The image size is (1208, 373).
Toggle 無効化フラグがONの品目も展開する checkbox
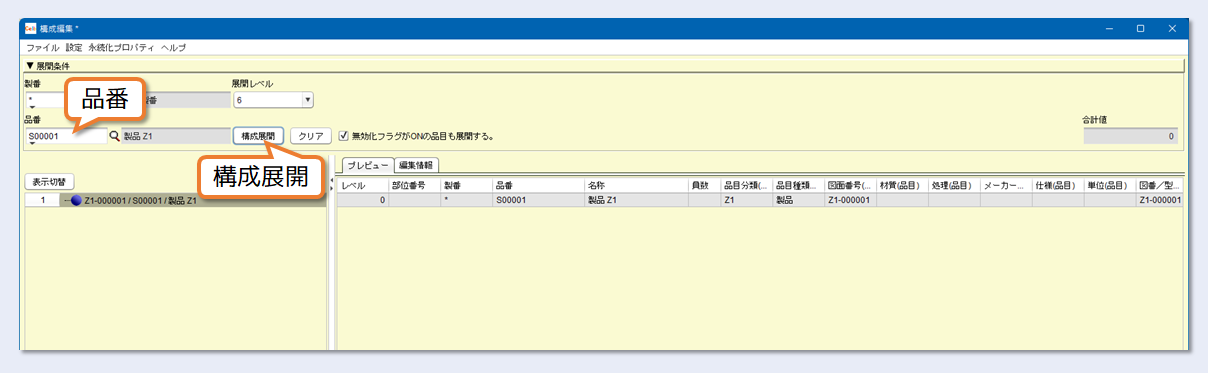click(x=343, y=136)
